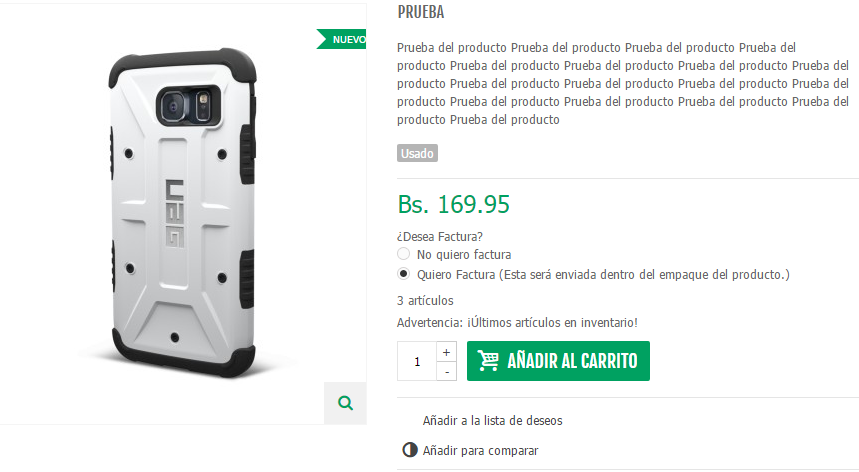This screenshot has height=472, width=859.
Task: Click the magnifier zoom icon on product image
Action: click(345, 404)
